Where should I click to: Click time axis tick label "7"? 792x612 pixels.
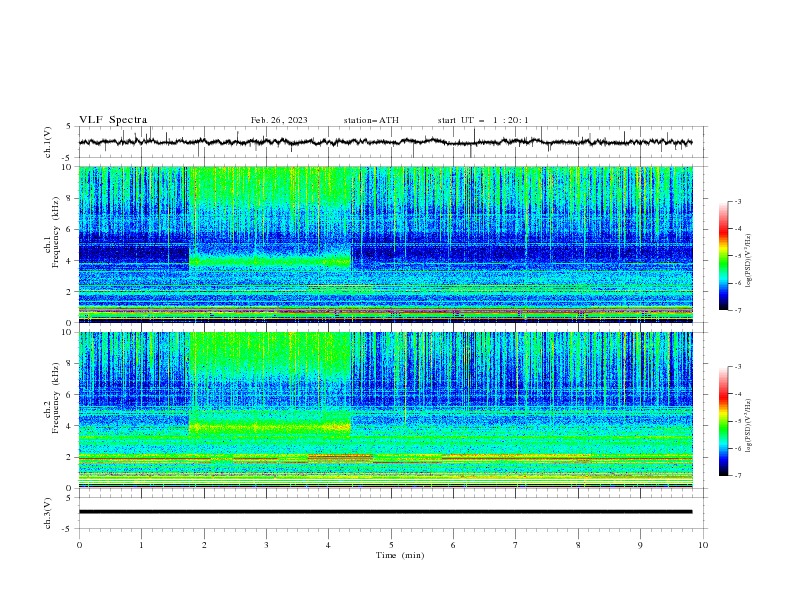[516, 545]
